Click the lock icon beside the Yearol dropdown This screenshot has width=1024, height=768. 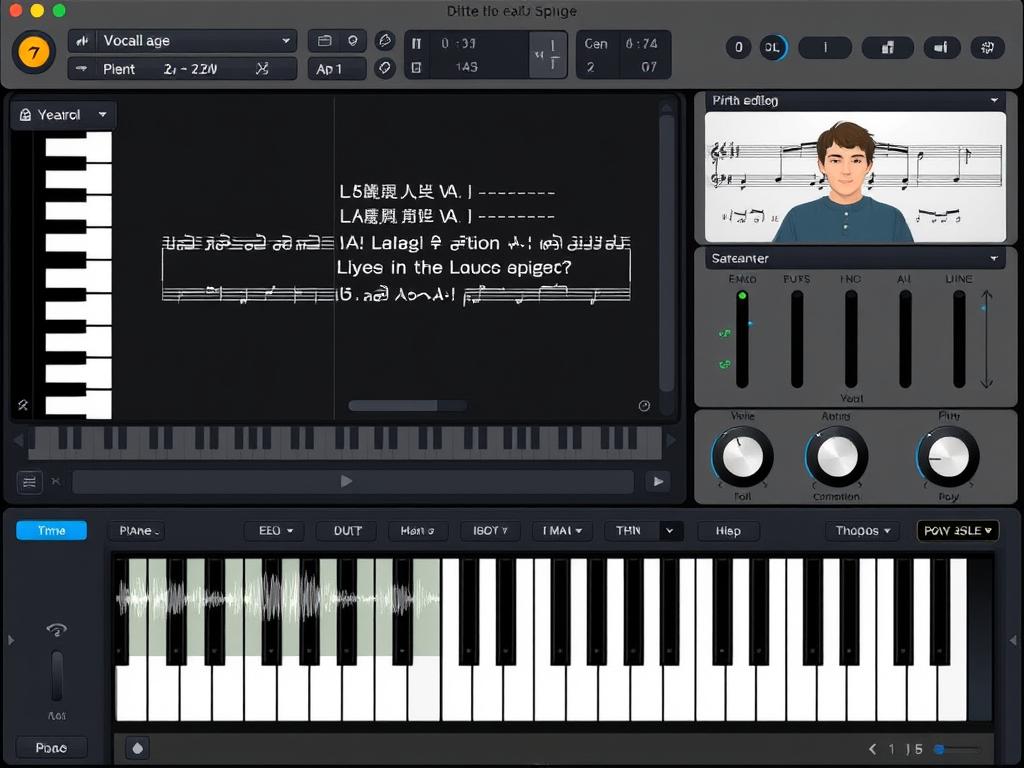(24, 114)
